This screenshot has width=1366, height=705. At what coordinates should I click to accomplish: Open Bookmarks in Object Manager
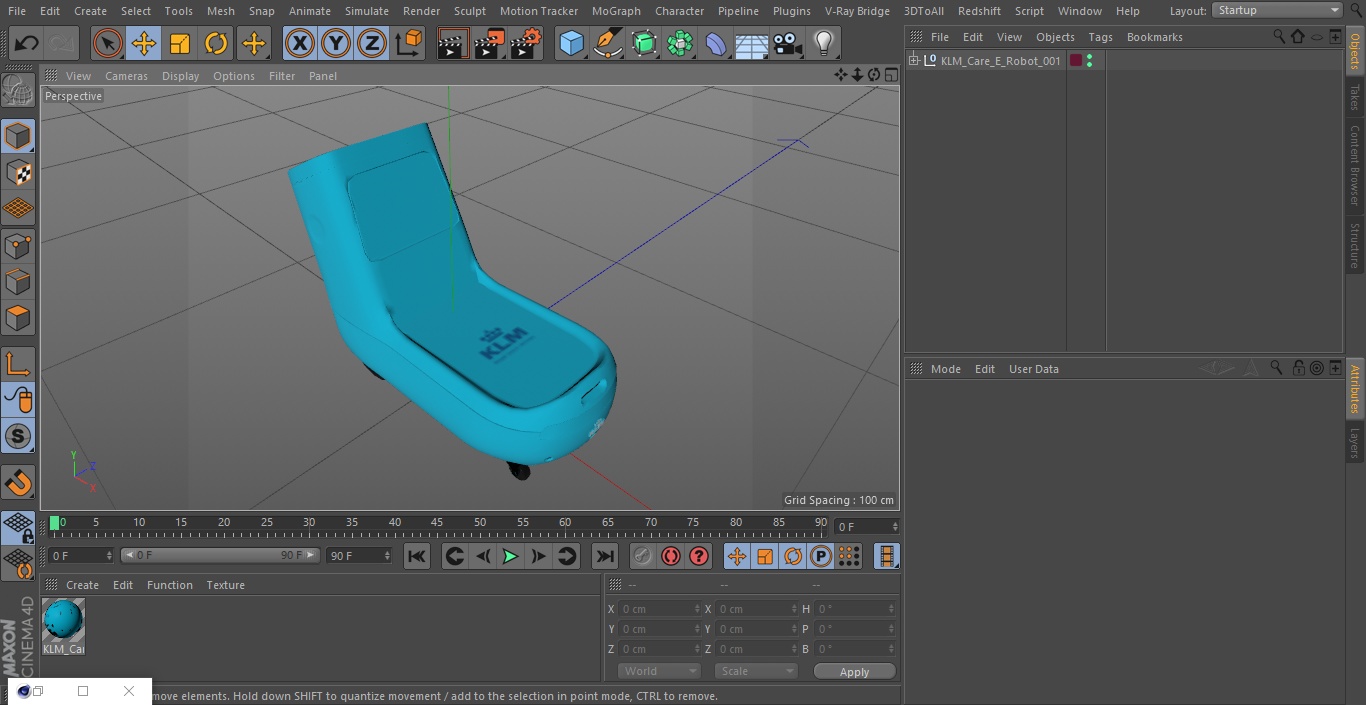[x=1154, y=37]
